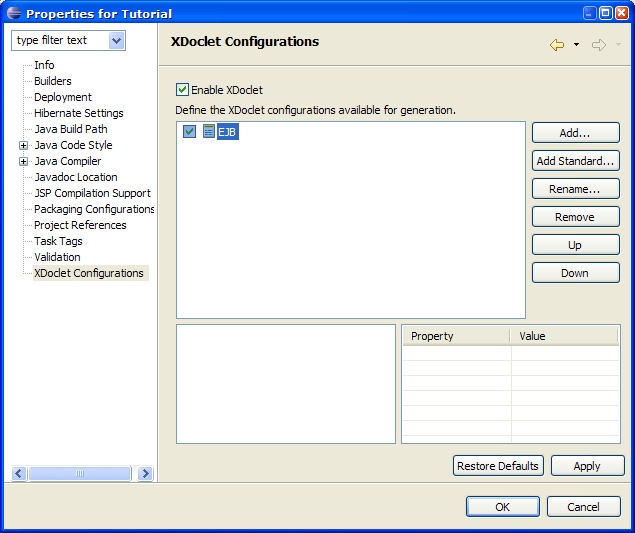Remove the selected configuration
635x533 pixels.
pos(575,217)
